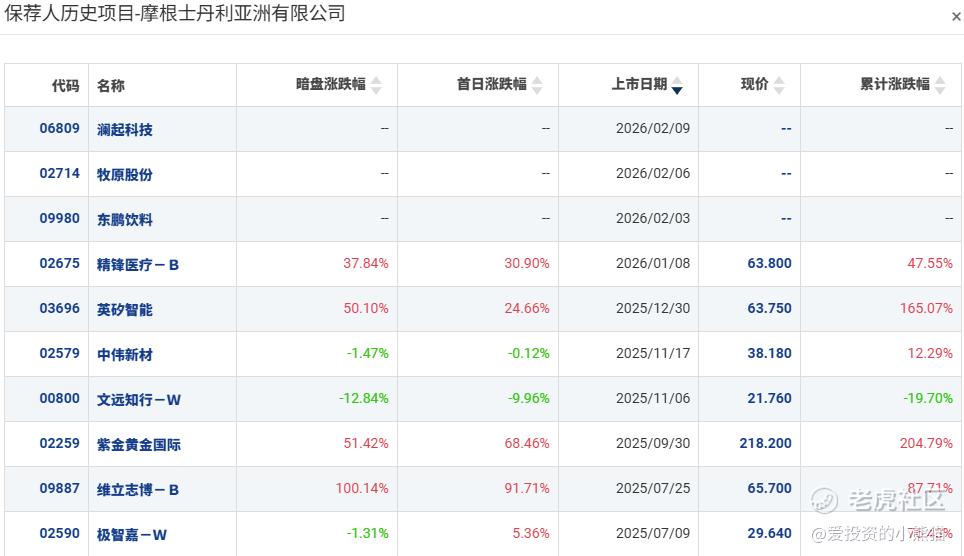964x556 pixels.
Task: Select stock code 02259
Action: pos(60,443)
